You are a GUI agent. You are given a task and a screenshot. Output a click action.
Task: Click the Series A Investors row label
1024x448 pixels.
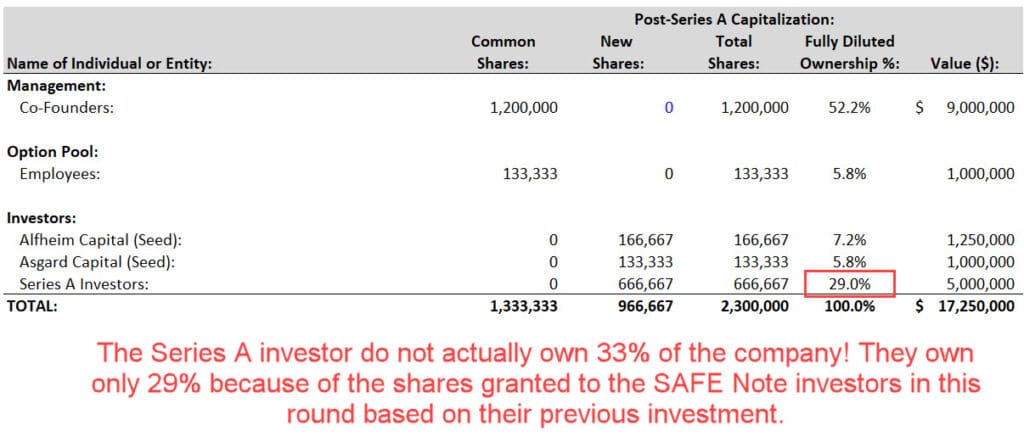coord(83,284)
